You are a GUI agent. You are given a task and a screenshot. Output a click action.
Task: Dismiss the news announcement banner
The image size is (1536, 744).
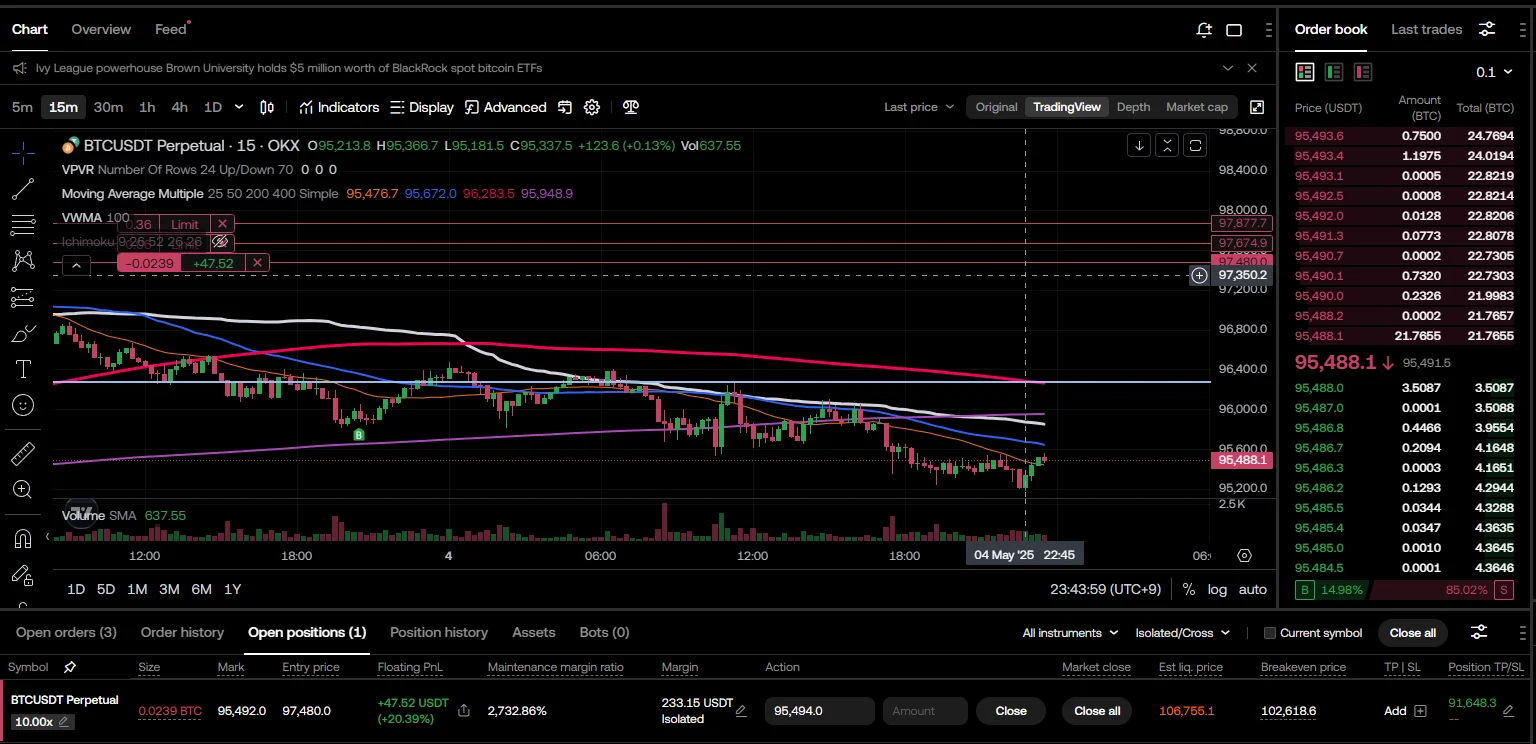[1252, 68]
